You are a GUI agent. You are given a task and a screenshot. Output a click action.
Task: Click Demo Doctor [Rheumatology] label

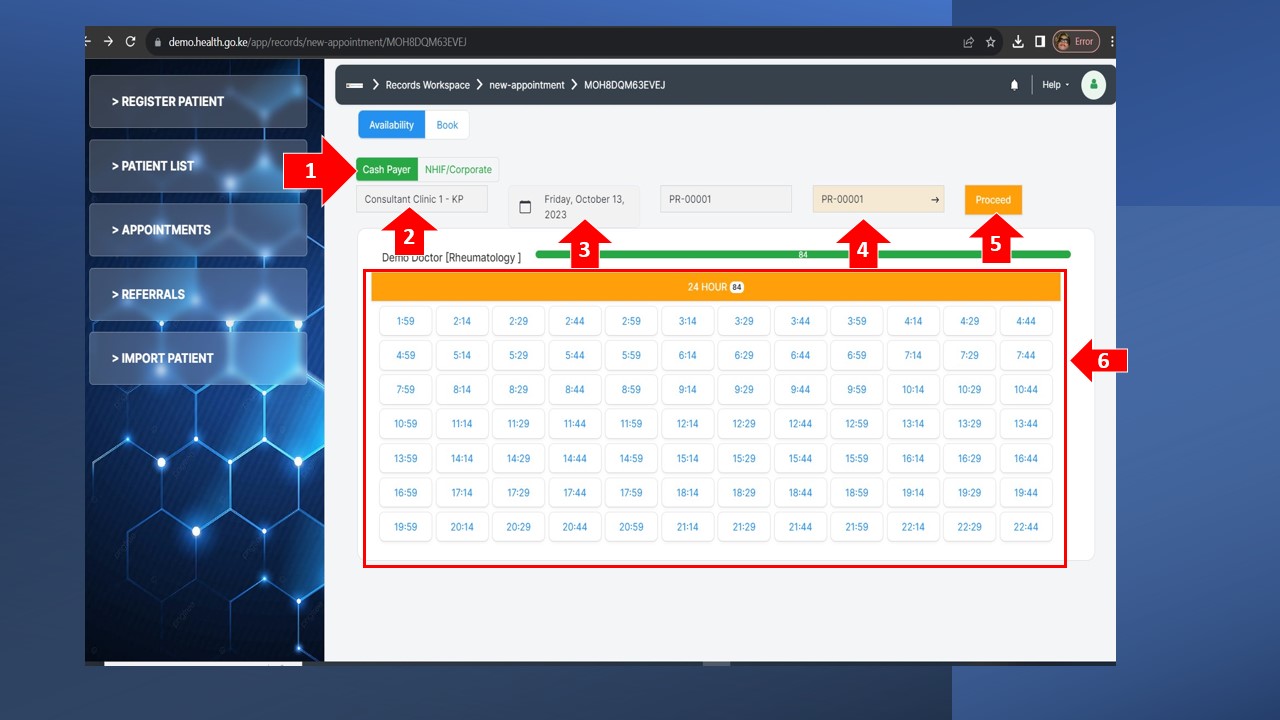(451, 258)
